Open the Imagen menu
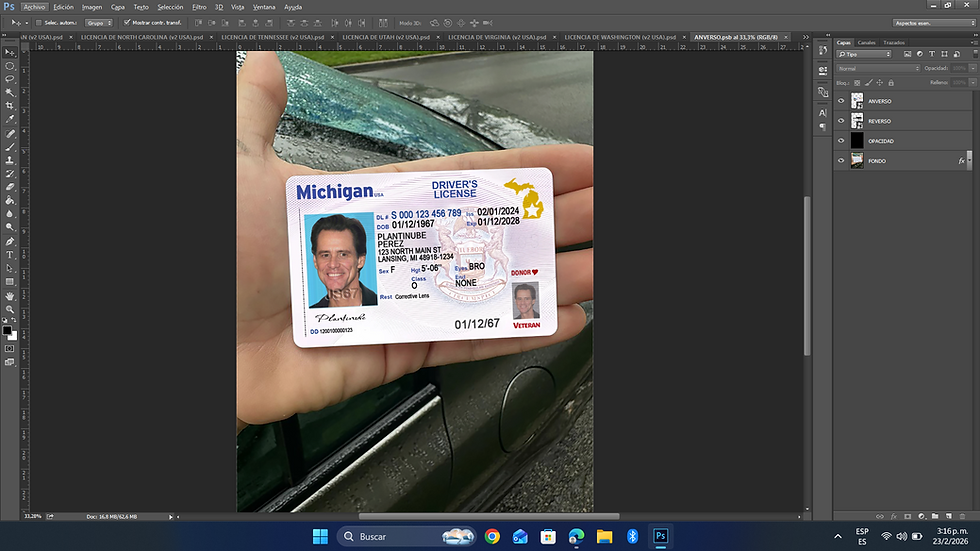The image size is (980, 551). (x=92, y=7)
